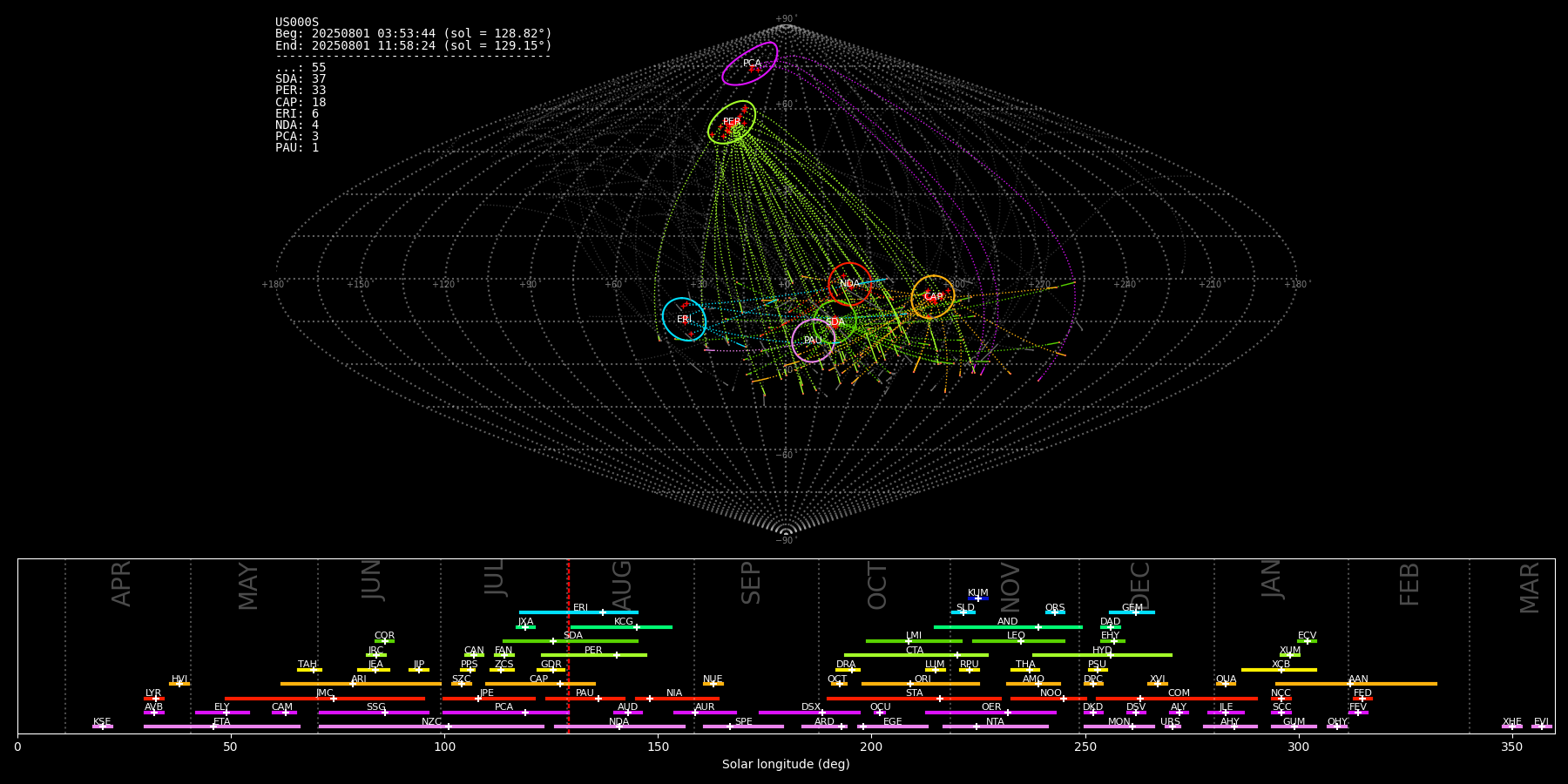Select the orange CAP radiant circle on map
The height and width of the screenshot is (784, 1568).
[x=933, y=297]
